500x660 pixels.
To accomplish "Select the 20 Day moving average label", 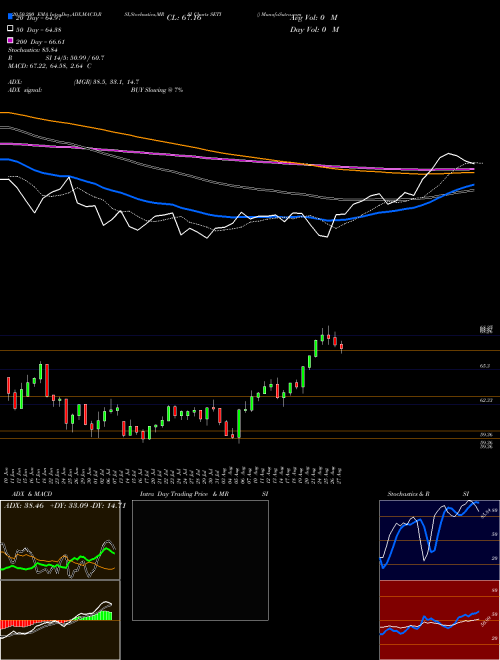I will (x=39, y=18).
